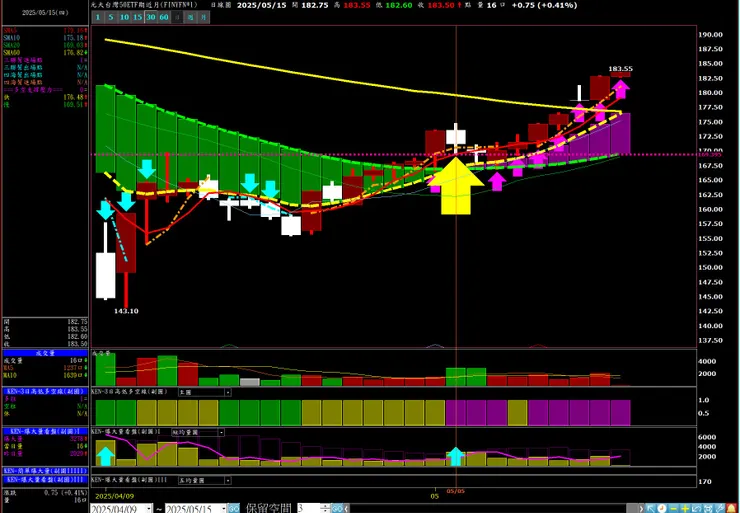This screenshot has height=513, width=740.
Task: Click the 190.00 price axis label
Action: [x=711, y=34]
